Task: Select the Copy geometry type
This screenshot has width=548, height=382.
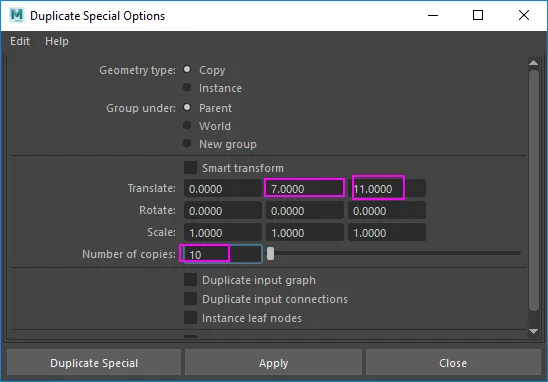Action: click(x=187, y=69)
